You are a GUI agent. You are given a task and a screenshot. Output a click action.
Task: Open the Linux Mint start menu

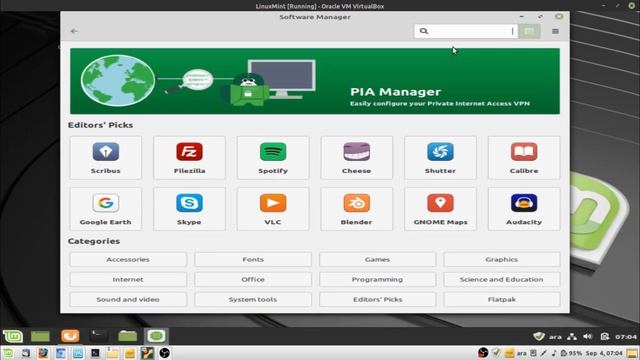pyautogui.click(x=13, y=336)
